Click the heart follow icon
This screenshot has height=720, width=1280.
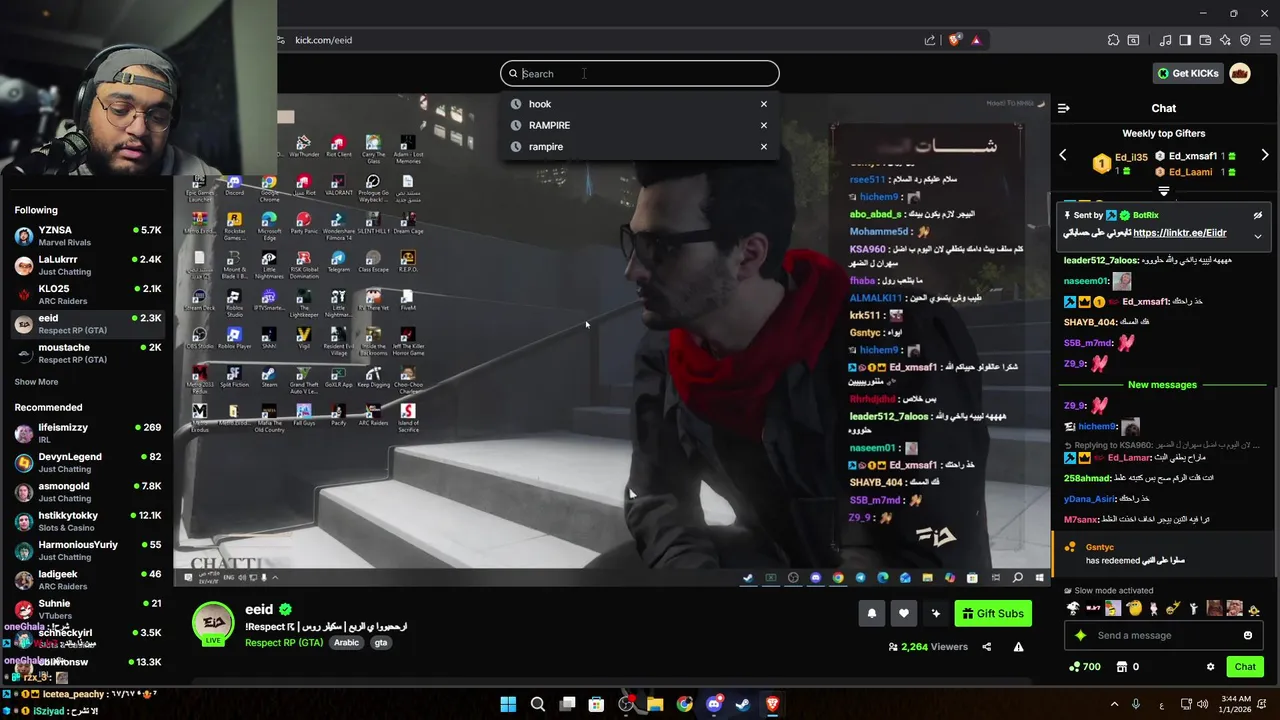click(x=904, y=614)
